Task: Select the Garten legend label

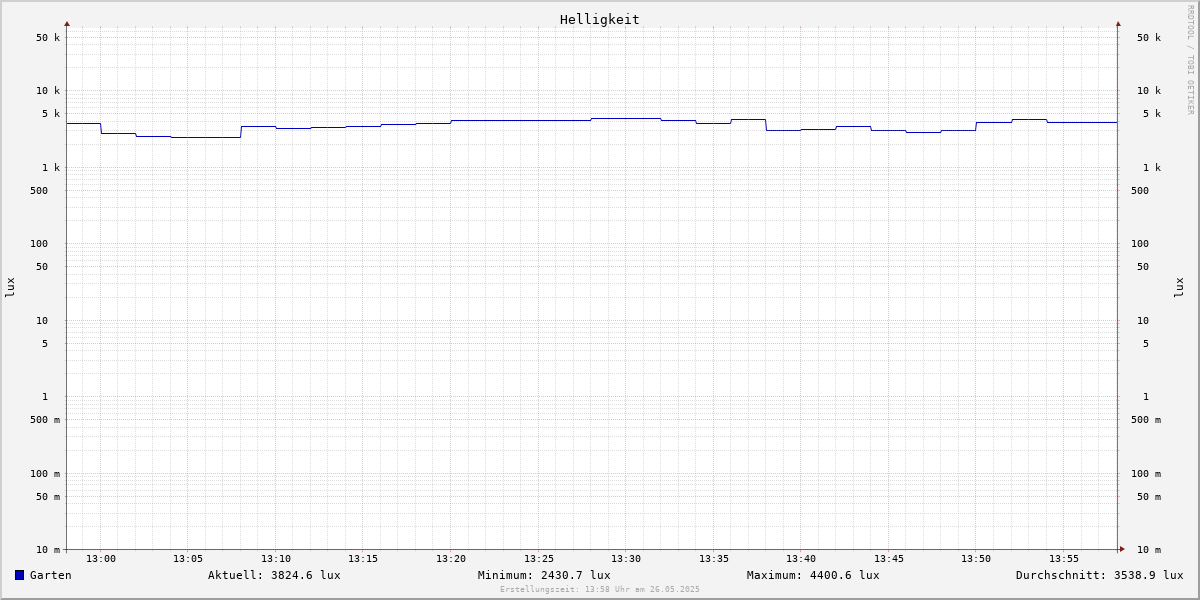Action: coord(51,575)
